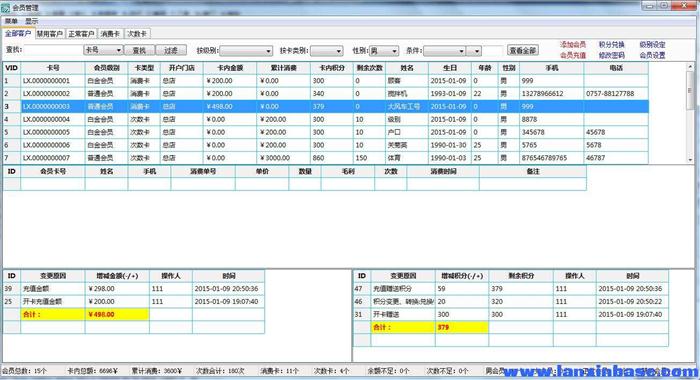Viewport: 700px width, 380px height.
Task: Switch to the 次数卡 tab
Action: click(x=137, y=33)
